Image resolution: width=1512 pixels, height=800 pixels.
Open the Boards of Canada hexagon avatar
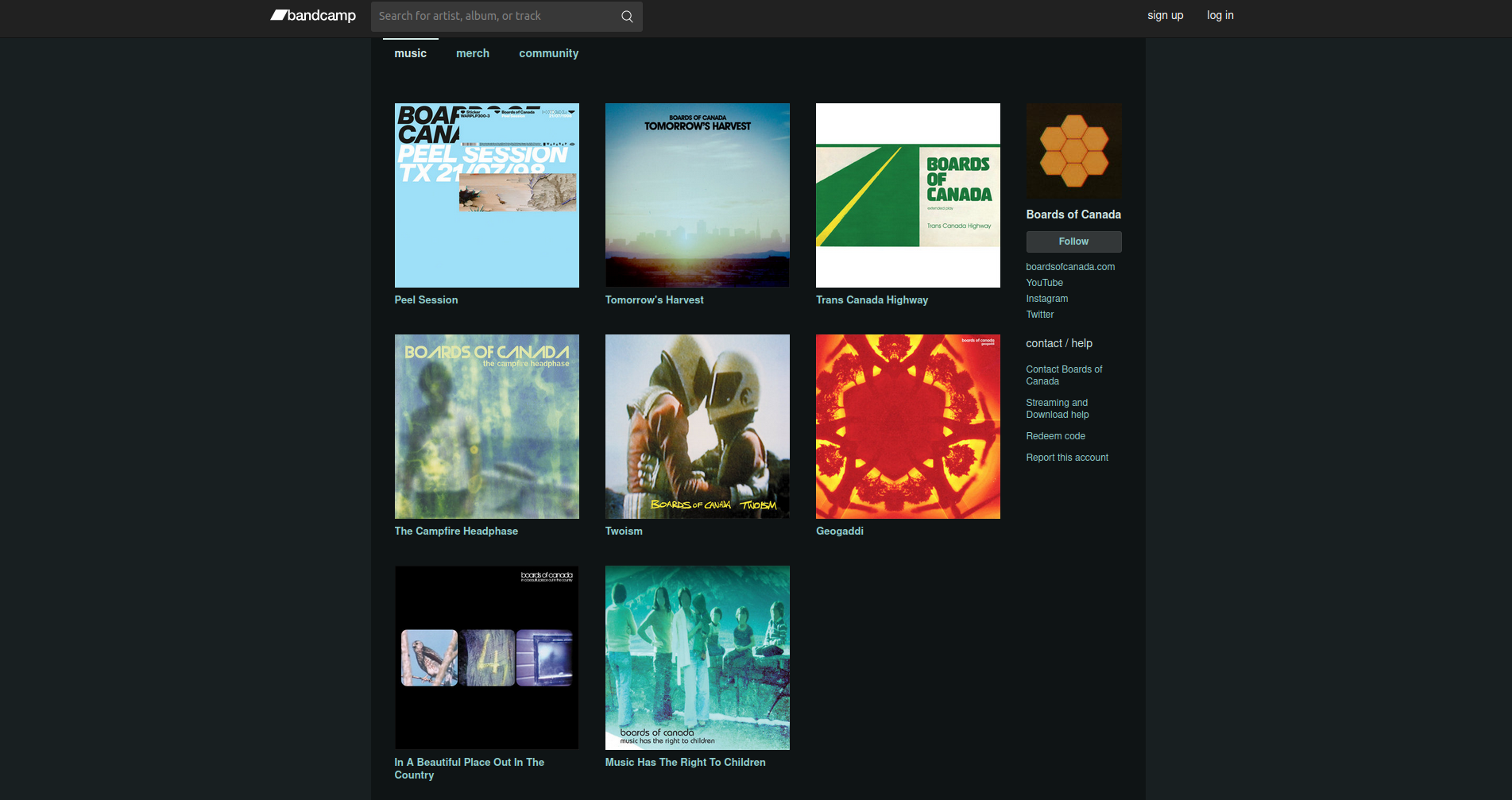(x=1073, y=151)
